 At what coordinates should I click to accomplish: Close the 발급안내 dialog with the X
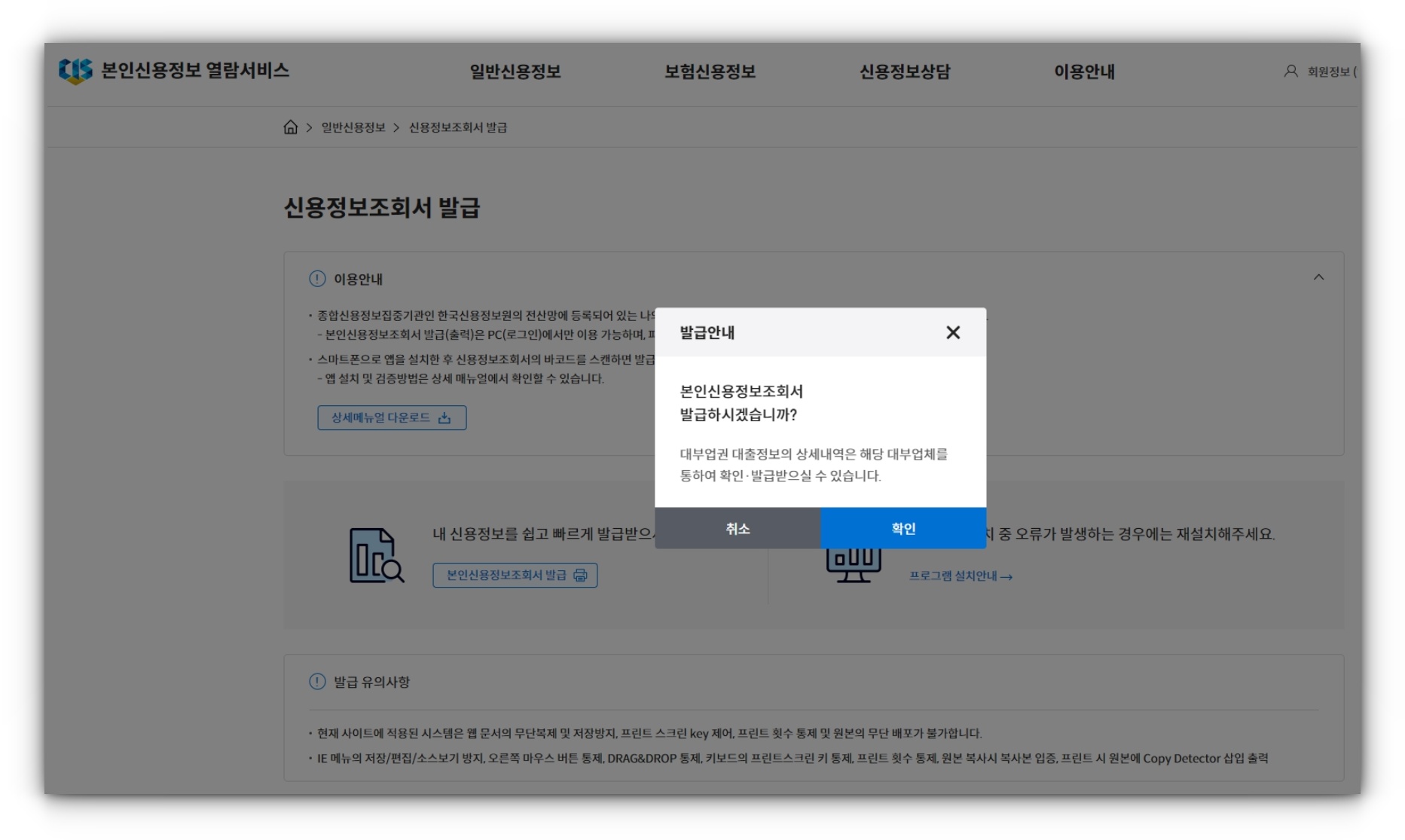pyautogui.click(x=954, y=332)
